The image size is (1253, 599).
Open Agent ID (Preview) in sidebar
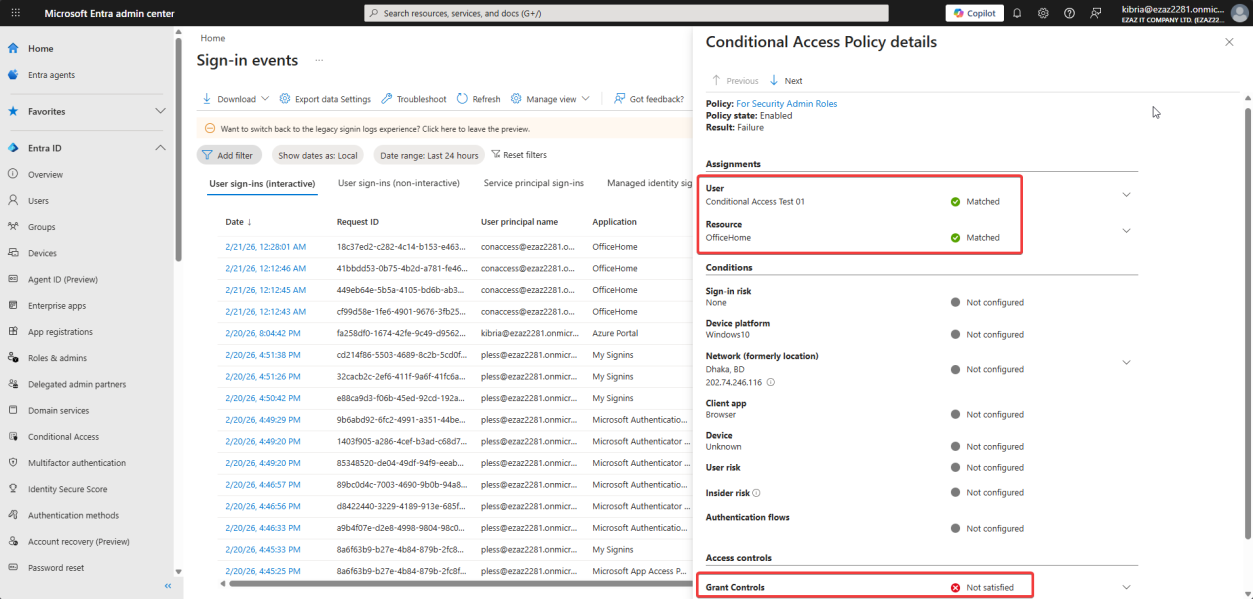click(63, 280)
